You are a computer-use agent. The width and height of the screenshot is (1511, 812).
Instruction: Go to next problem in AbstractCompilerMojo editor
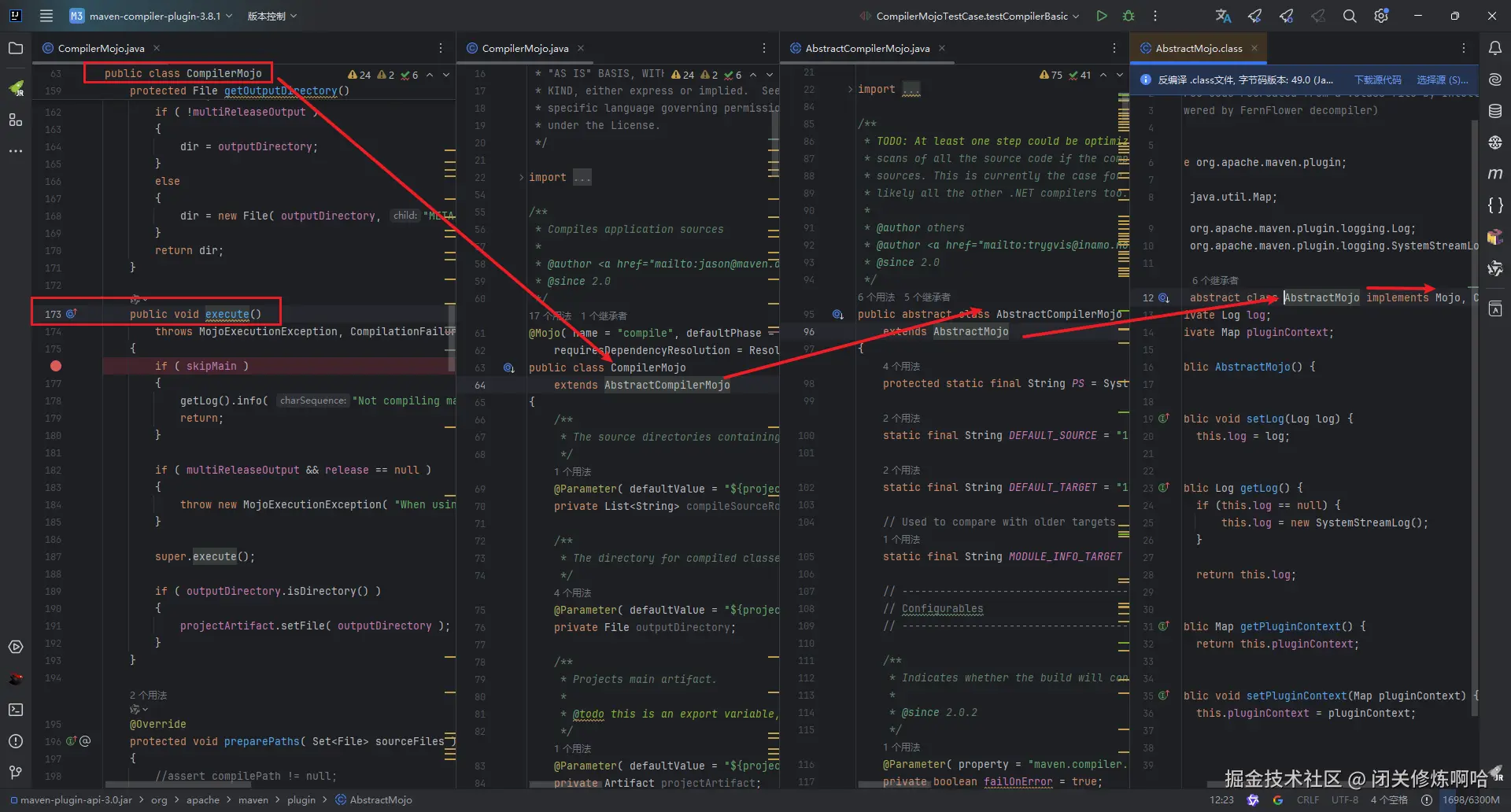1120,75
